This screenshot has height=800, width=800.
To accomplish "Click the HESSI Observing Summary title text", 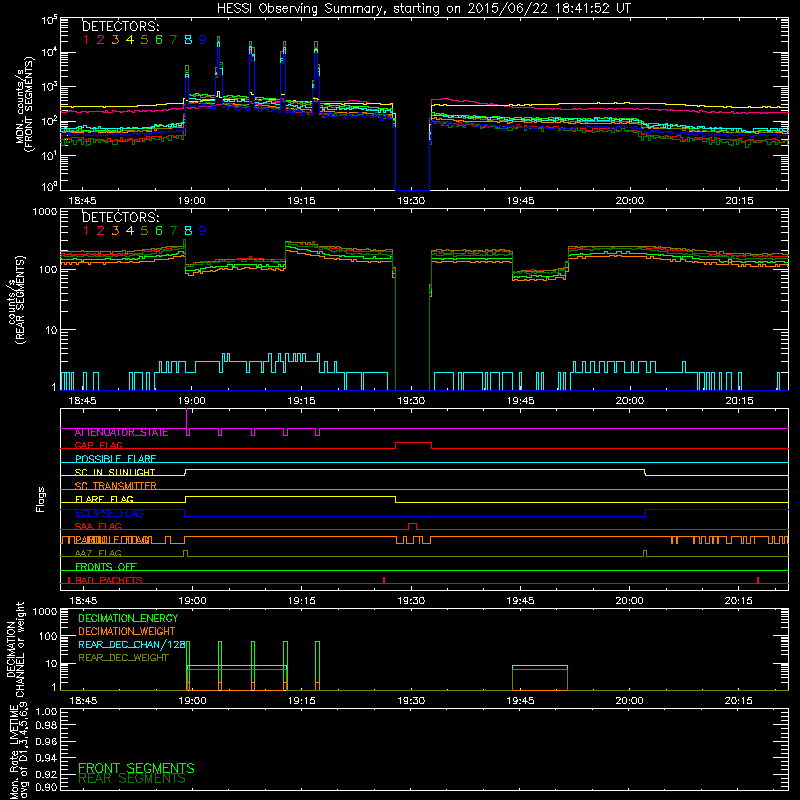I will point(423,9).
